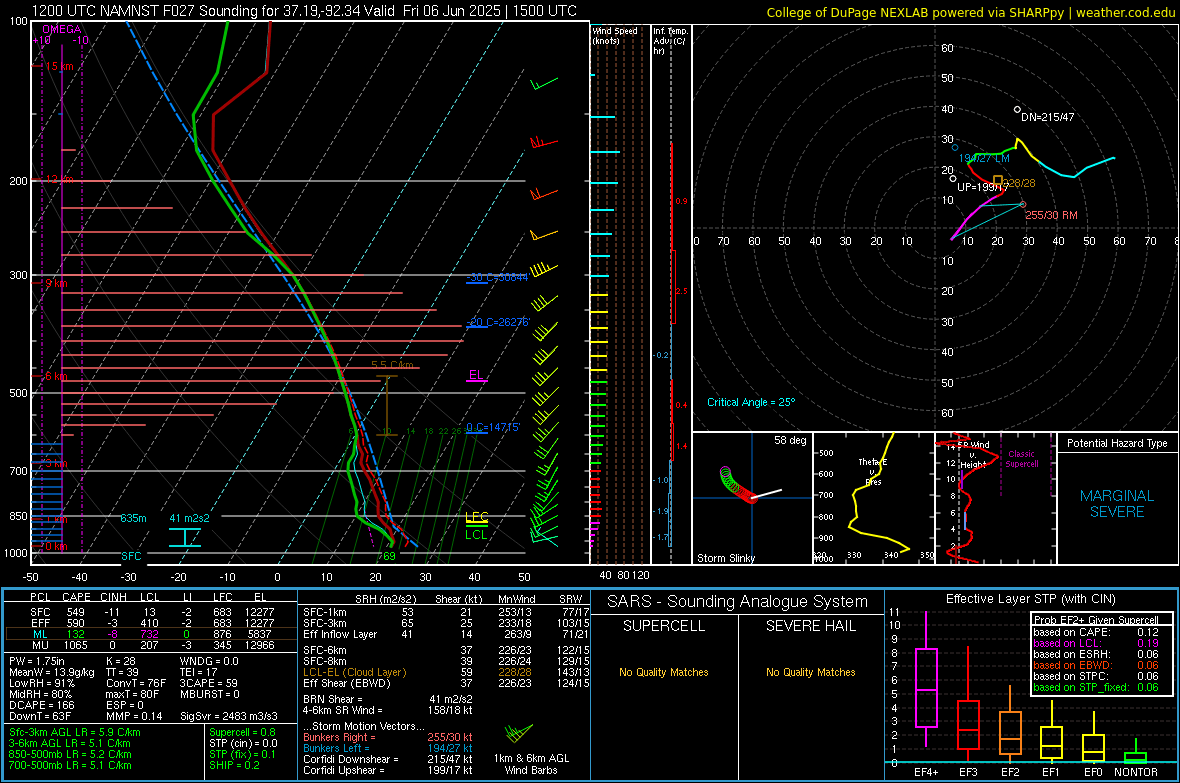The height and width of the screenshot is (783, 1180).
Task: Click the cyan '835m' label
Action: pyautogui.click(x=133, y=518)
